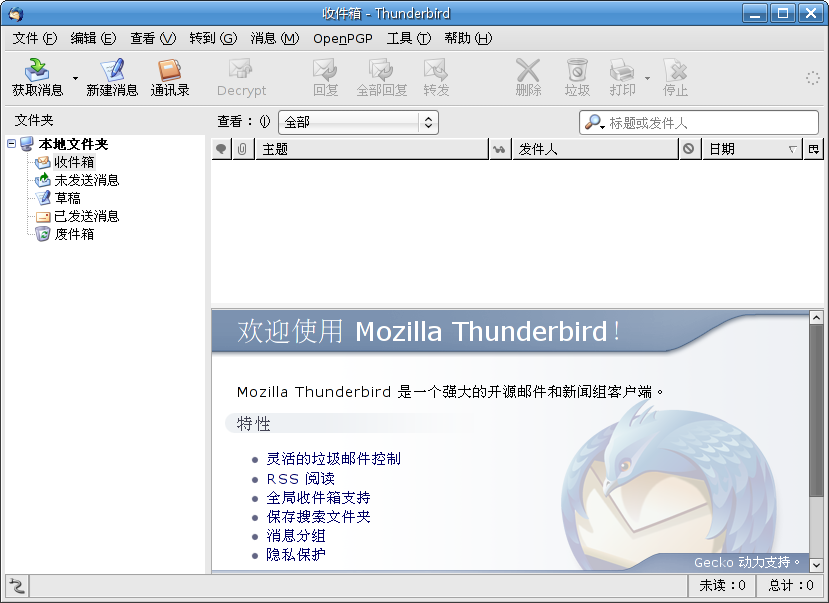Open the 消息分组 link
The image size is (829, 603).
click(296, 535)
